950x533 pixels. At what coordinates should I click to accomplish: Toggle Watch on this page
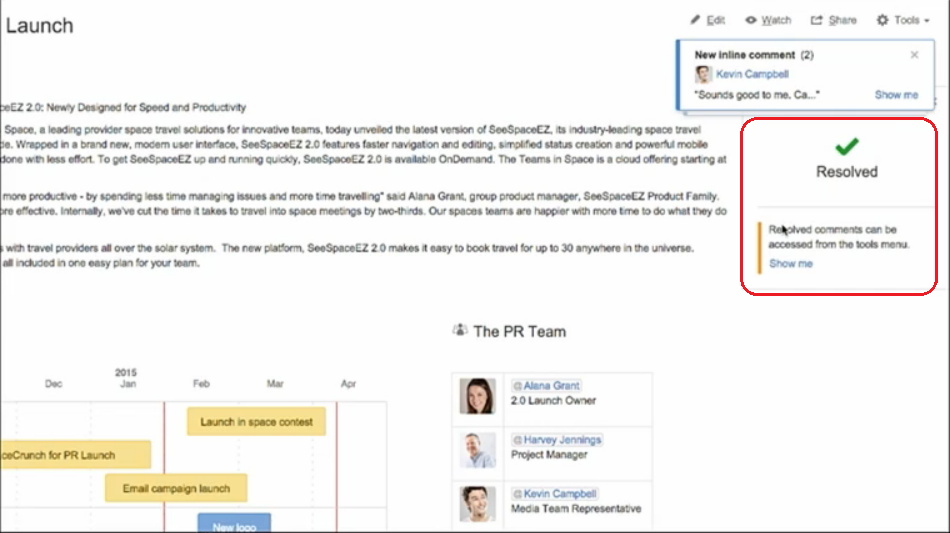coord(776,20)
